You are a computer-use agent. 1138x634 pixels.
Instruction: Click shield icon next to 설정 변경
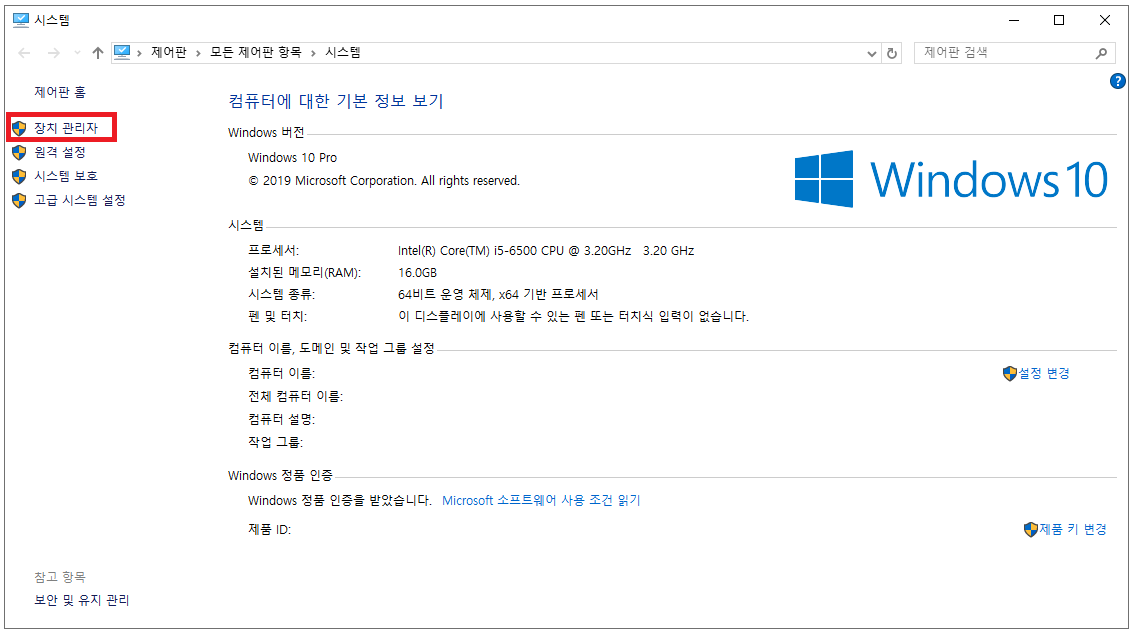click(1010, 374)
